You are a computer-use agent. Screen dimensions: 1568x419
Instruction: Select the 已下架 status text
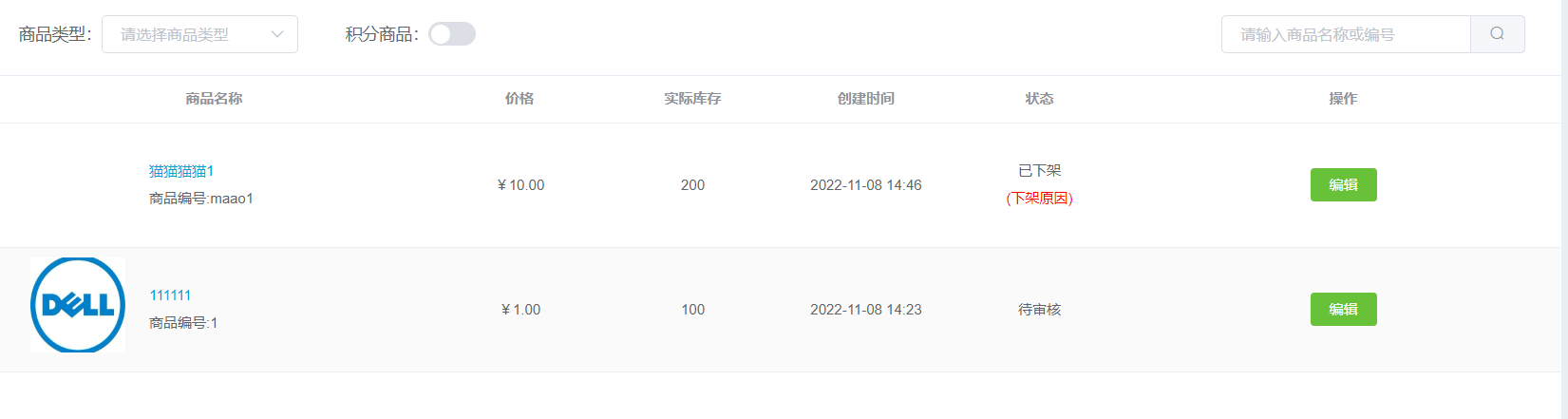[1039, 171]
